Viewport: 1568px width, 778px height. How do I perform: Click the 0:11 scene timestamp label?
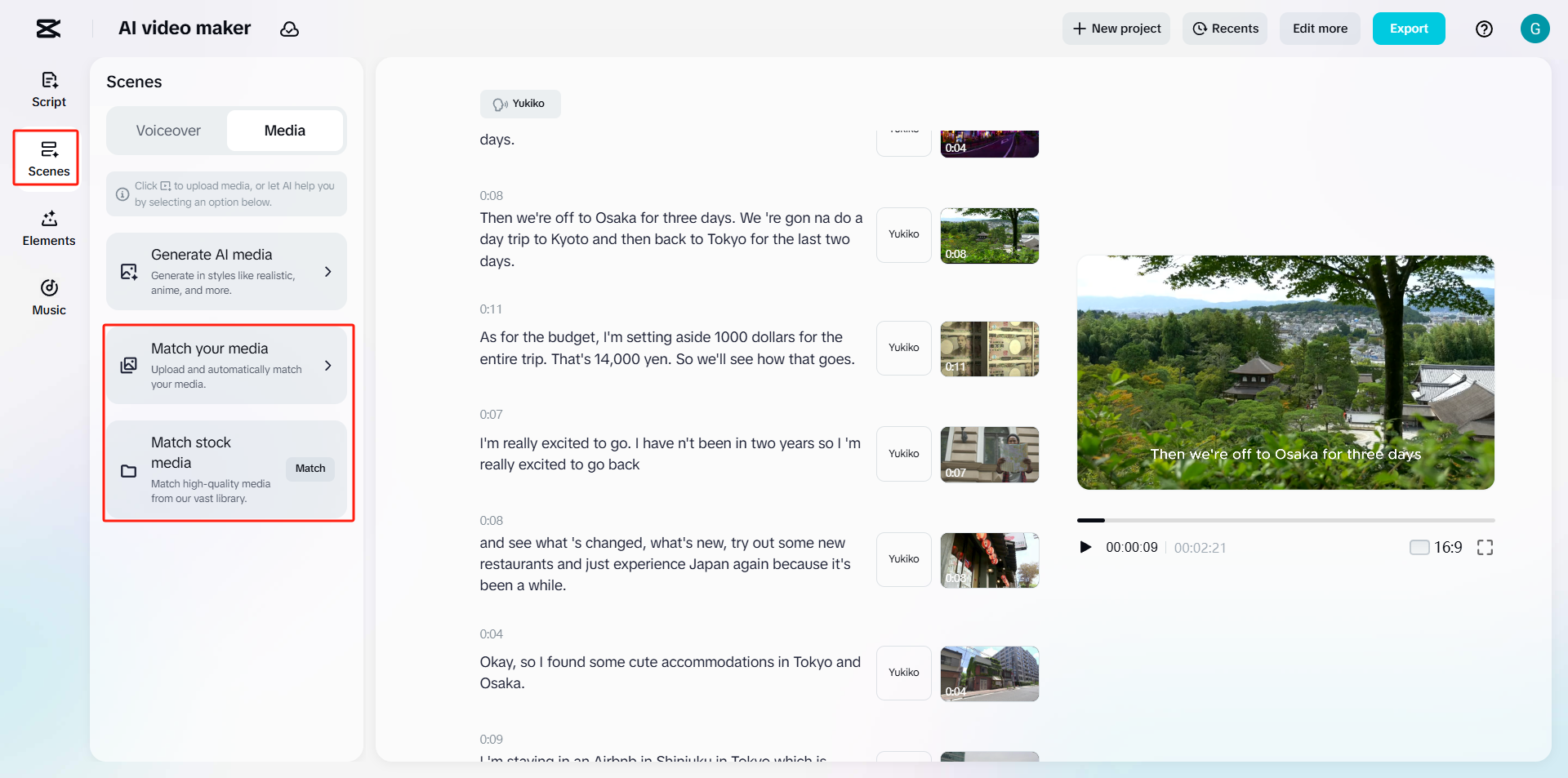491,309
